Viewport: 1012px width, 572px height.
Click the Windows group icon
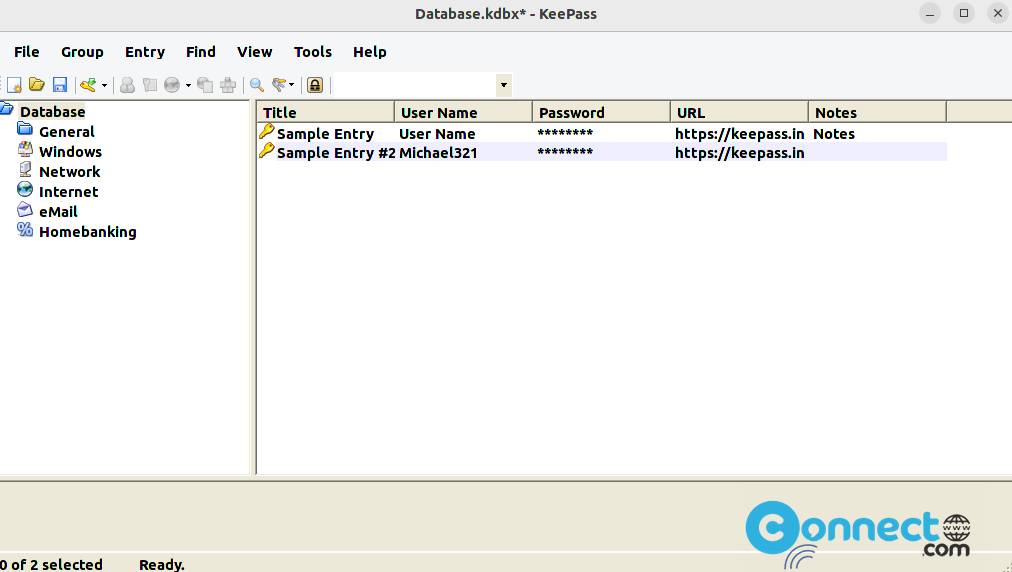point(25,149)
